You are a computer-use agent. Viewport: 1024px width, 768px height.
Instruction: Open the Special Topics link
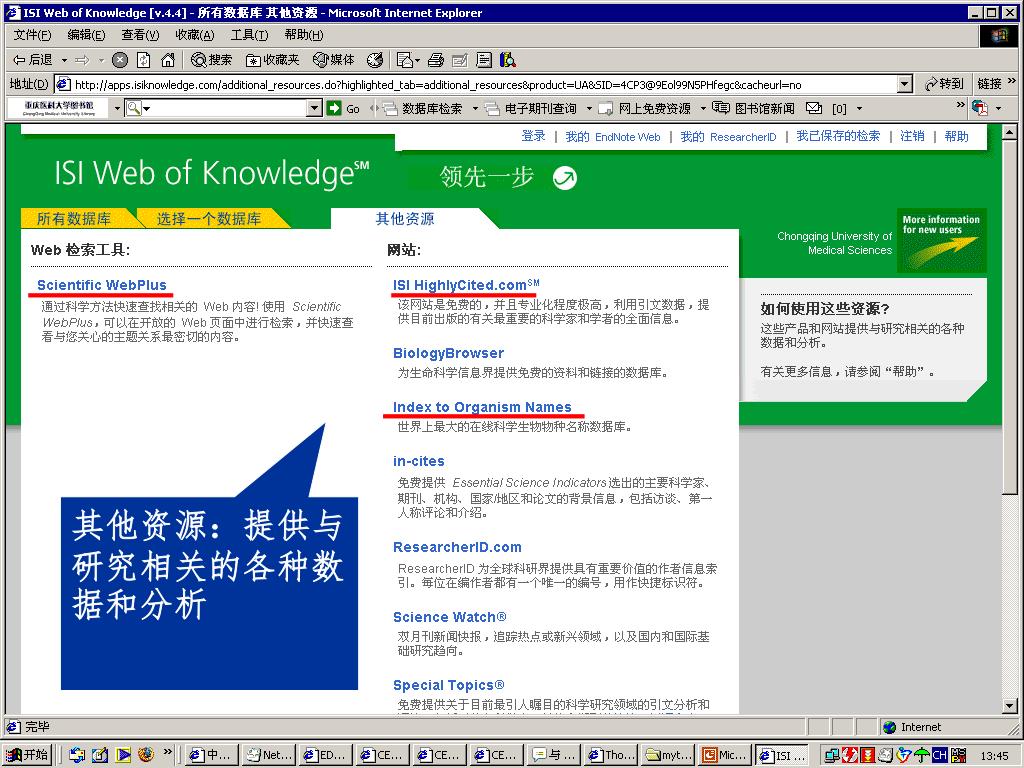(449, 685)
